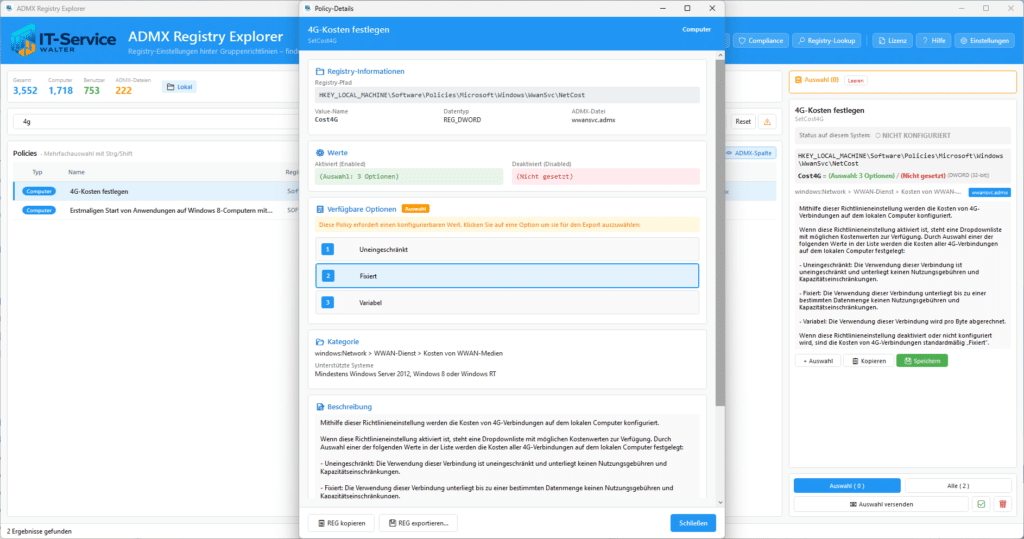Click REG kopieren in Policy-Details dialog
The width and height of the screenshot is (1024, 539).
342,523
